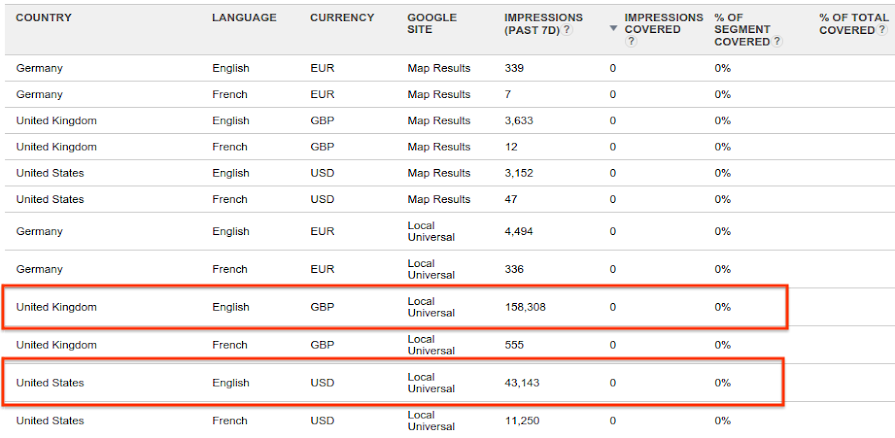The width and height of the screenshot is (895, 438).
Task: Click help icon under Impressions Covered header
Action: click(x=631, y=42)
